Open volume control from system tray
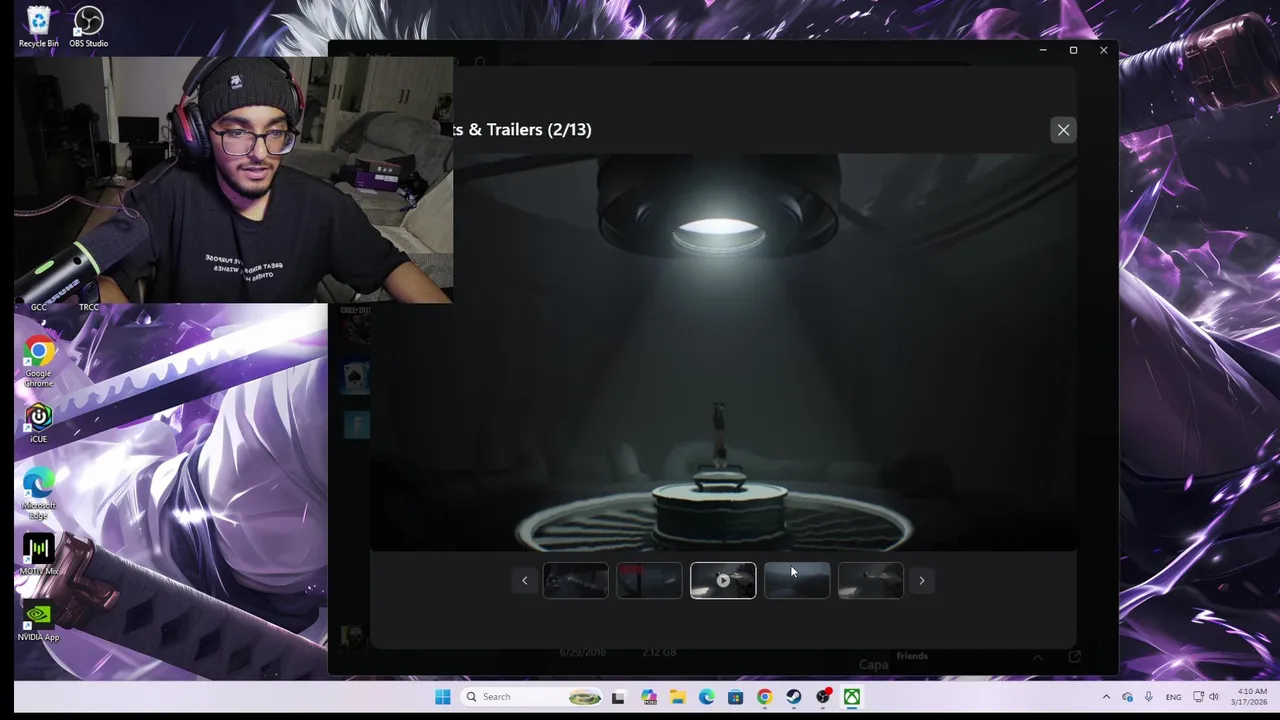Viewport: 1280px width, 720px height. tap(1214, 697)
